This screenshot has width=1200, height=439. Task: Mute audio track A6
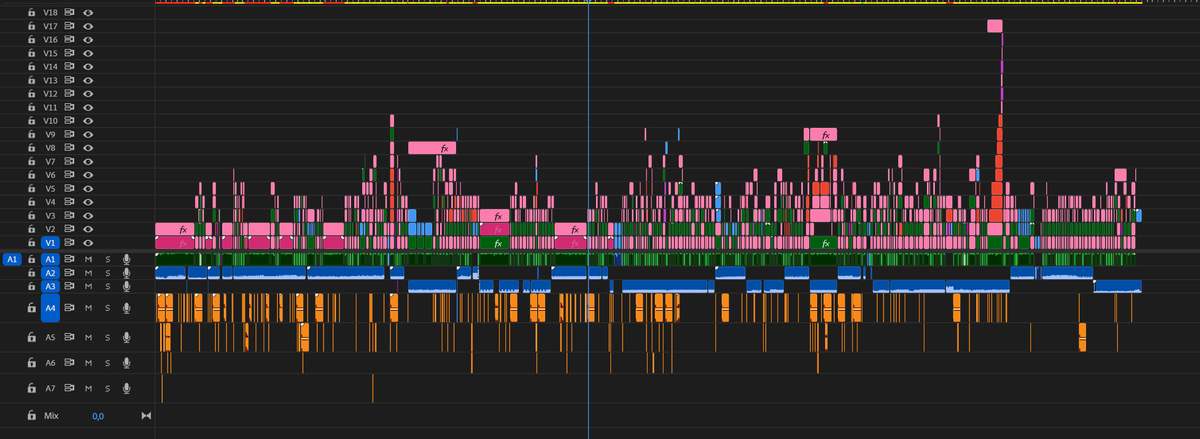(90, 363)
